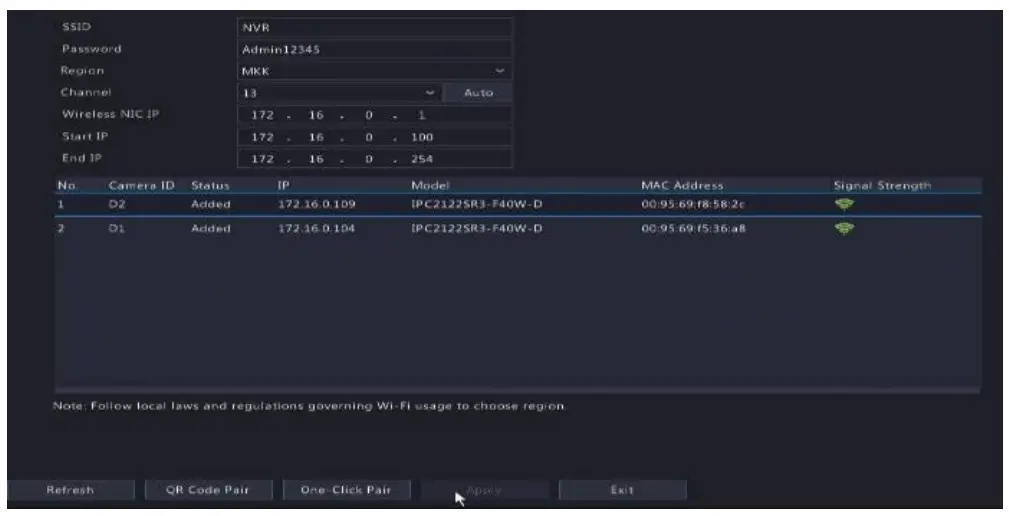The image size is (1009, 516).
Task: Click the Wireless NIC IP field
Action: [375, 115]
